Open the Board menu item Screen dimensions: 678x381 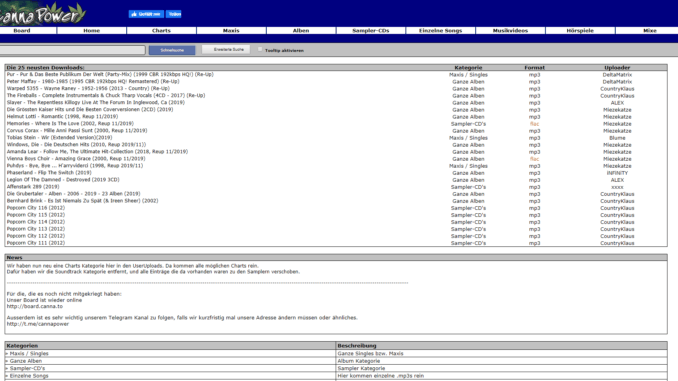[x=22, y=31]
